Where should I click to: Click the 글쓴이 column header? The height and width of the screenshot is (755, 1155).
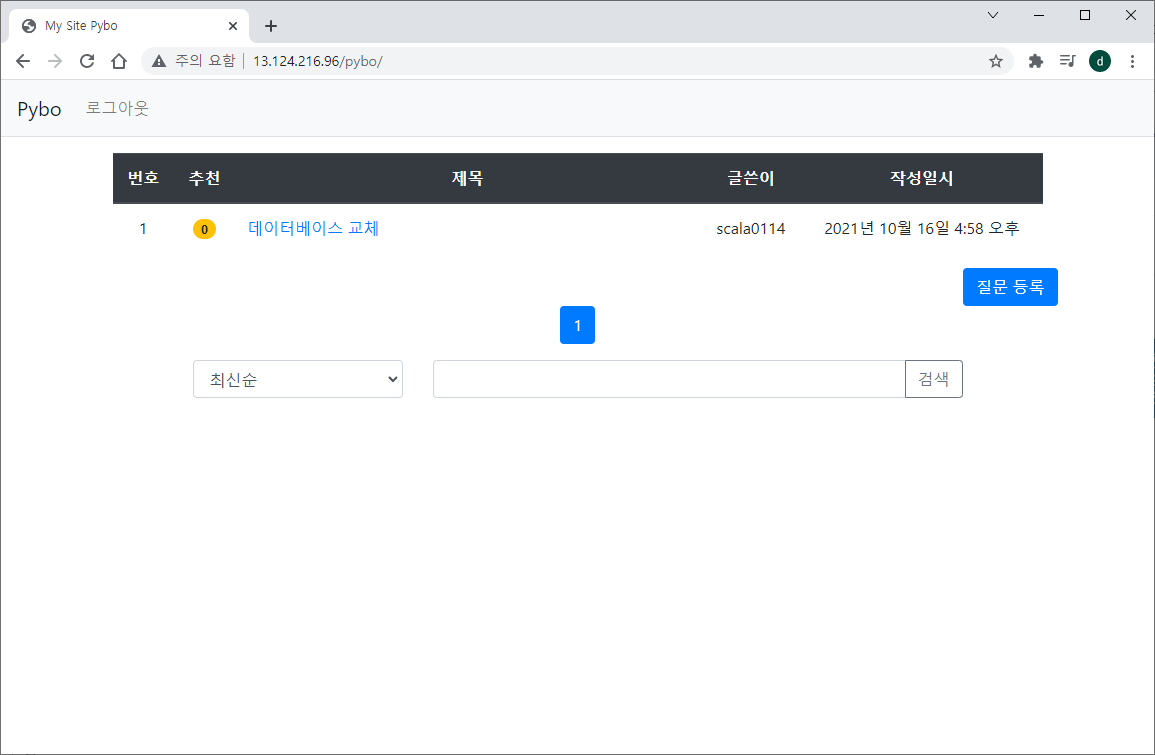[751, 178]
